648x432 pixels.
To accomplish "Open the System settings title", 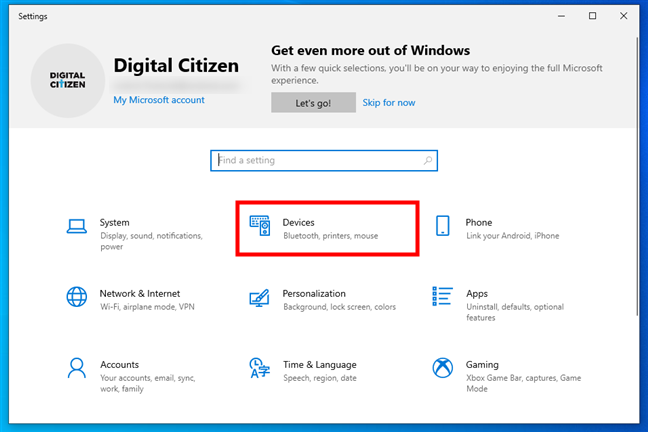I will tap(114, 222).
